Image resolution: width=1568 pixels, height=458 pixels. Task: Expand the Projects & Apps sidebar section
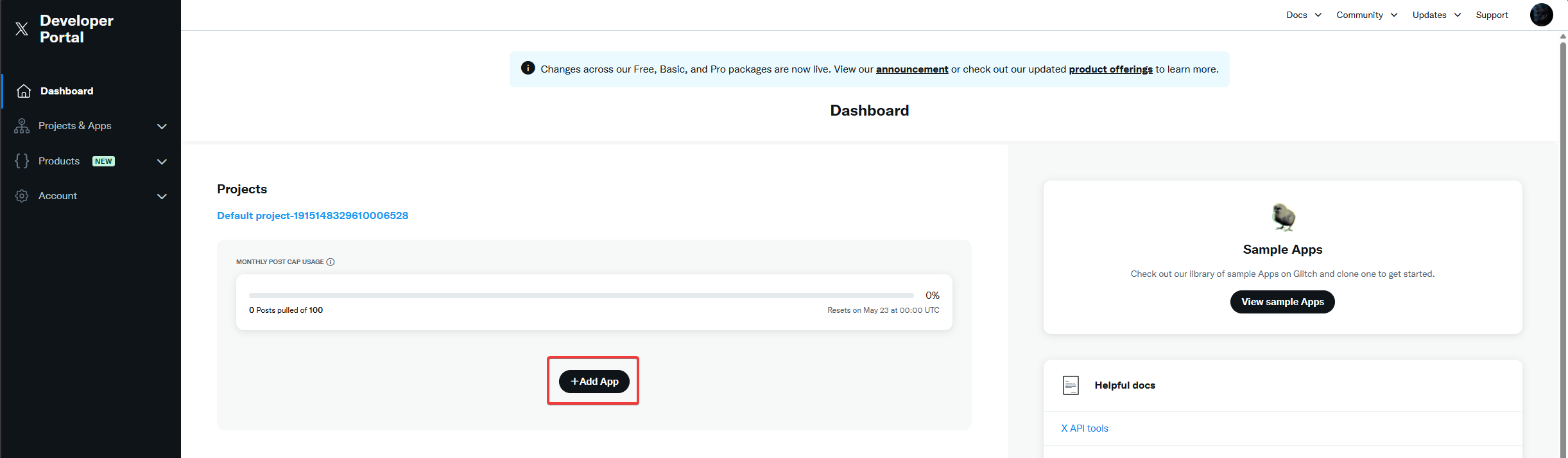point(162,127)
